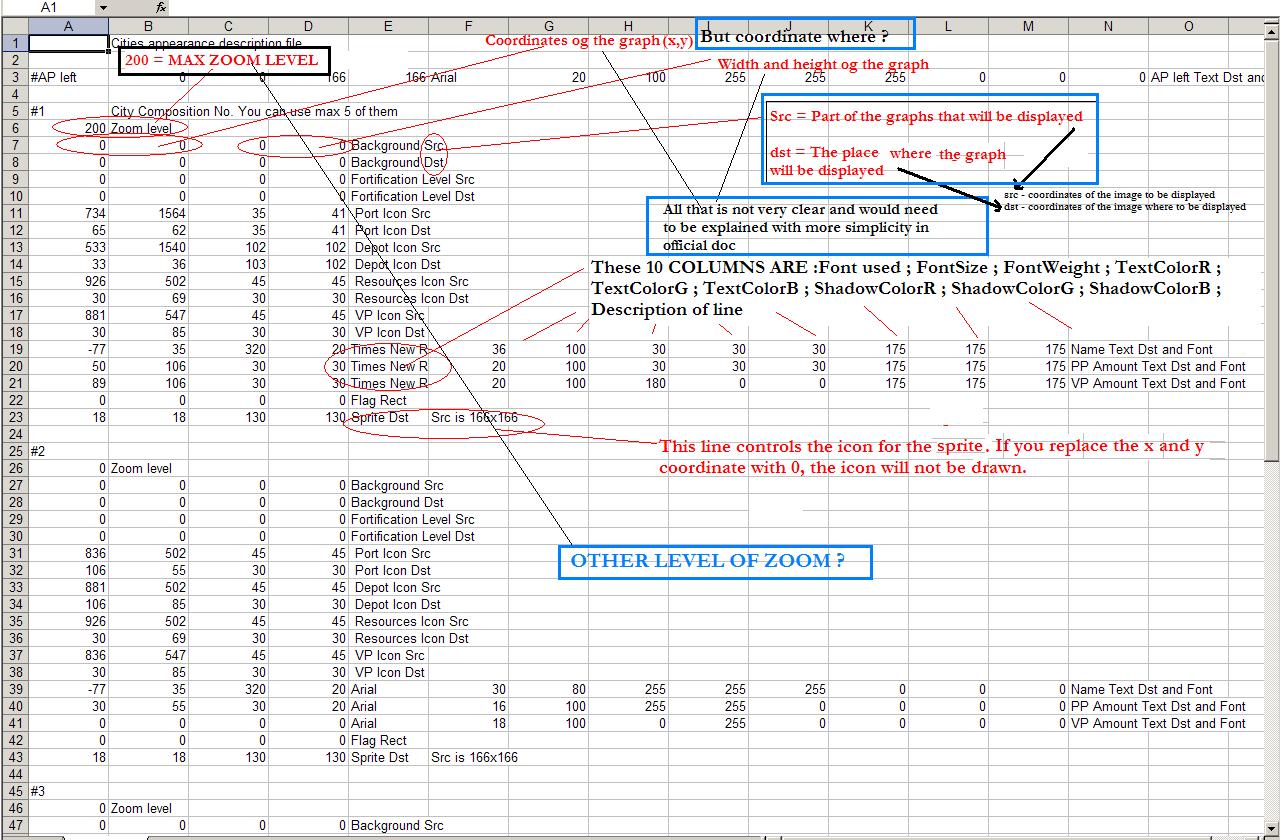
Task: Select the "#AP left" cell
Action: pyautogui.click(x=68, y=77)
